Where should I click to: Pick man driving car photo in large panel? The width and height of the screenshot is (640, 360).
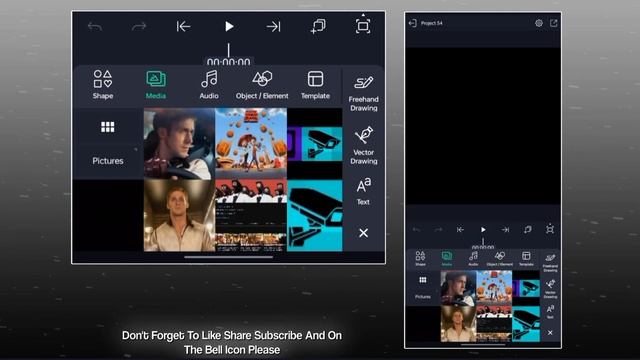coord(179,144)
